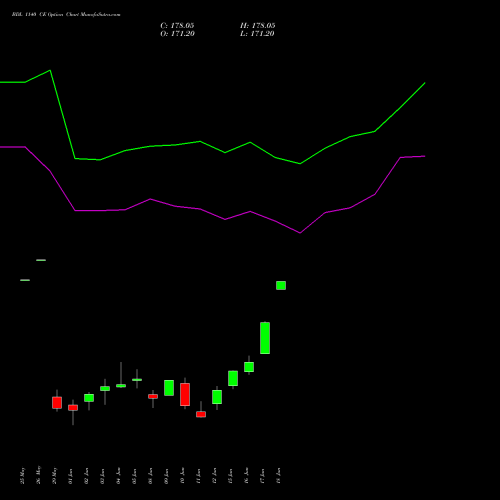Select the 10 Jun date label
The height and width of the screenshot is (500, 500).
coord(182,476)
